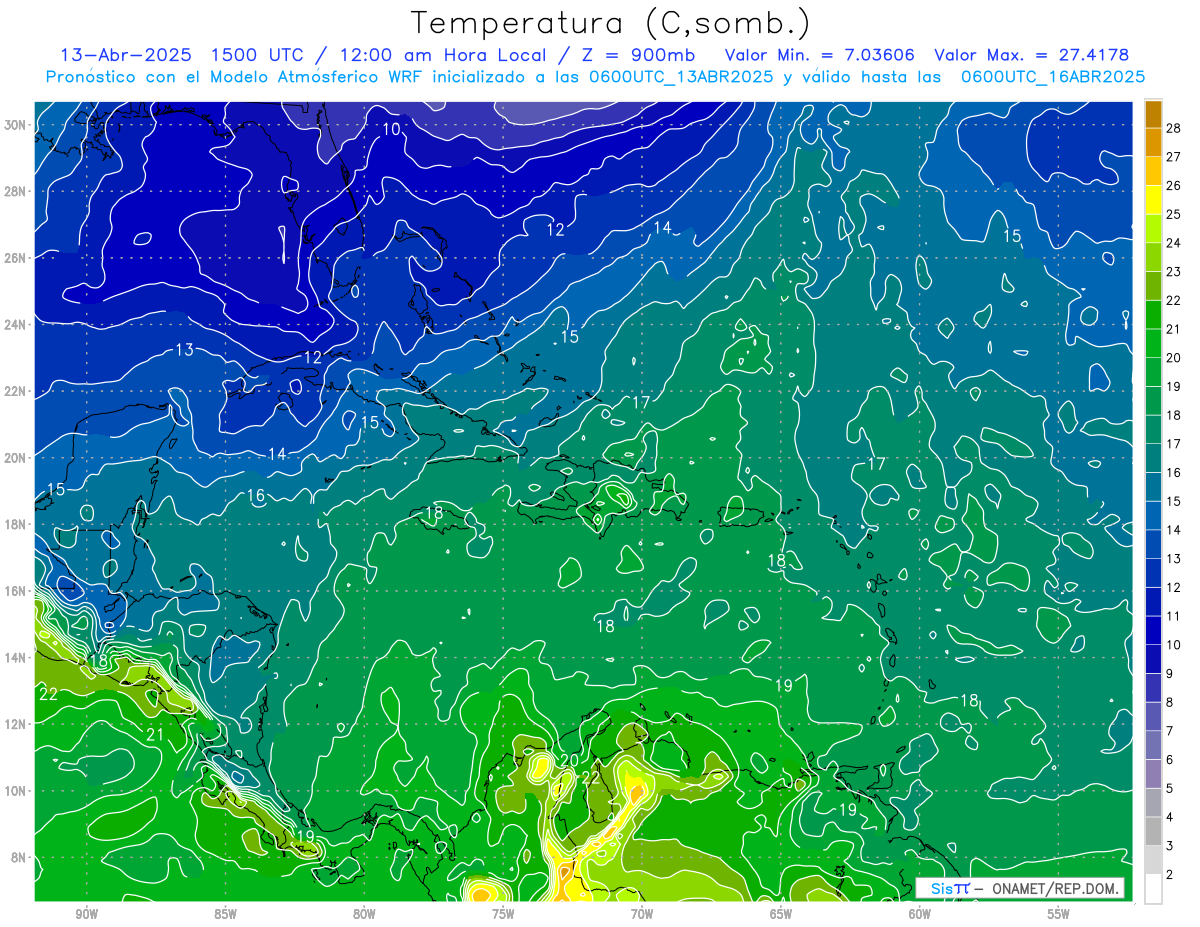Click the color scale value 25
This screenshot has width=1200, height=927.
click(x=1174, y=214)
